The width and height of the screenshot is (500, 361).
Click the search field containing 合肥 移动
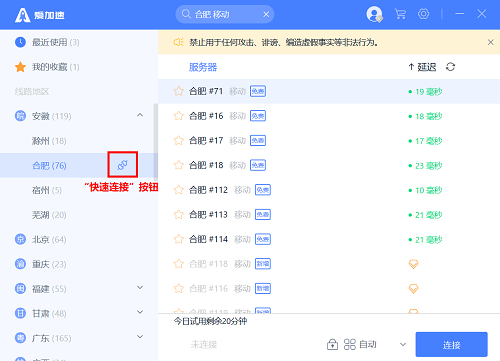click(x=225, y=14)
